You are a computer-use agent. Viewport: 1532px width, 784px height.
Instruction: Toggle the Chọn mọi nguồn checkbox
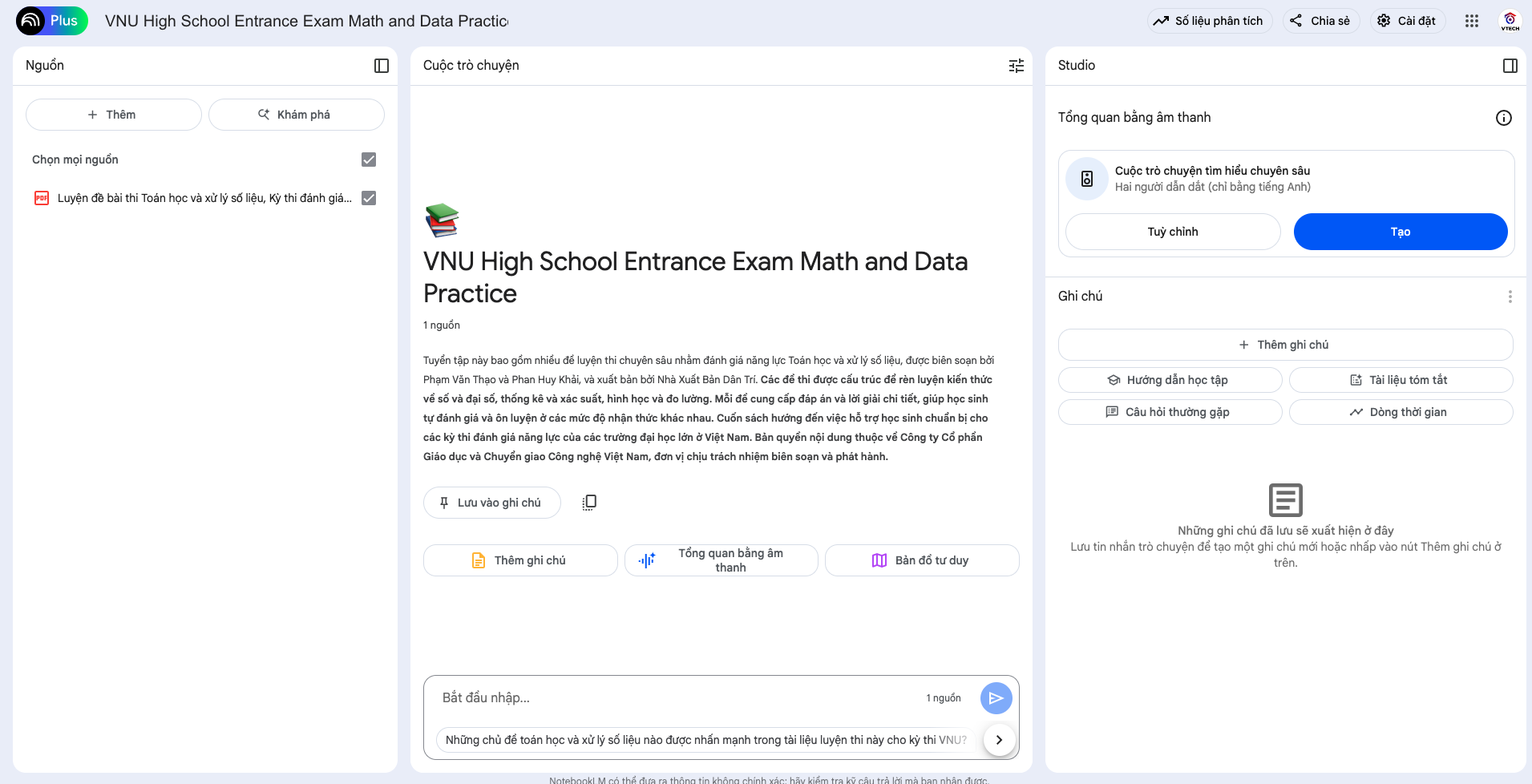coord(369,160)
